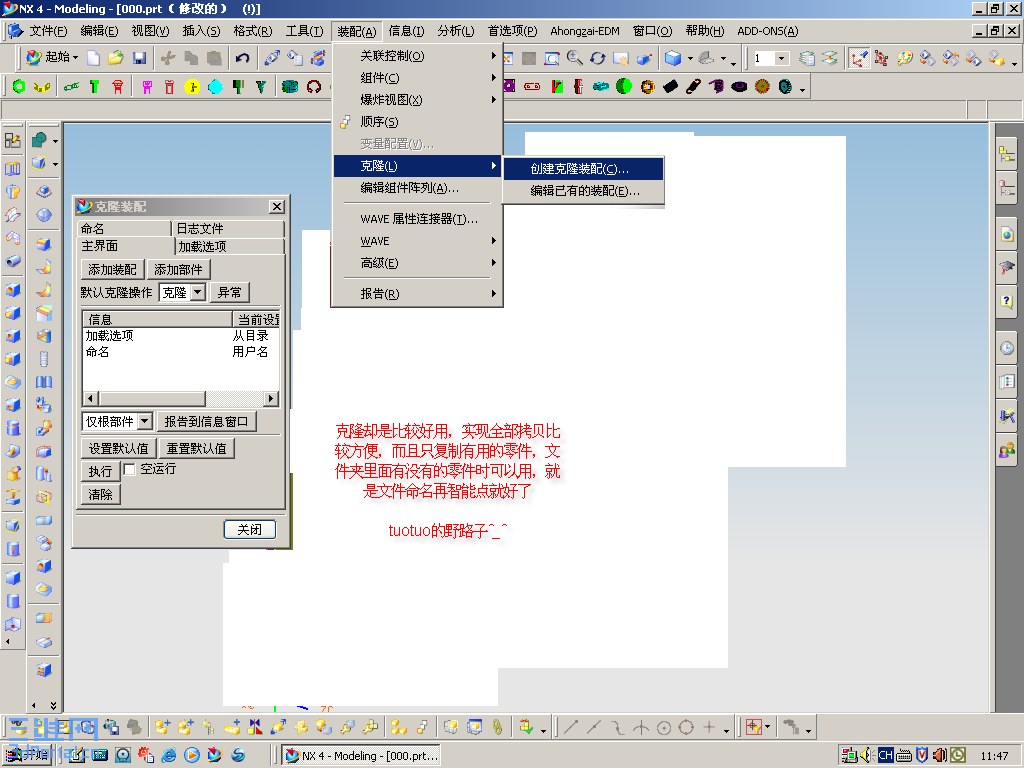Click the info list scrollbar left arrow
The image size is (1024, 768).
pos(91,398)
